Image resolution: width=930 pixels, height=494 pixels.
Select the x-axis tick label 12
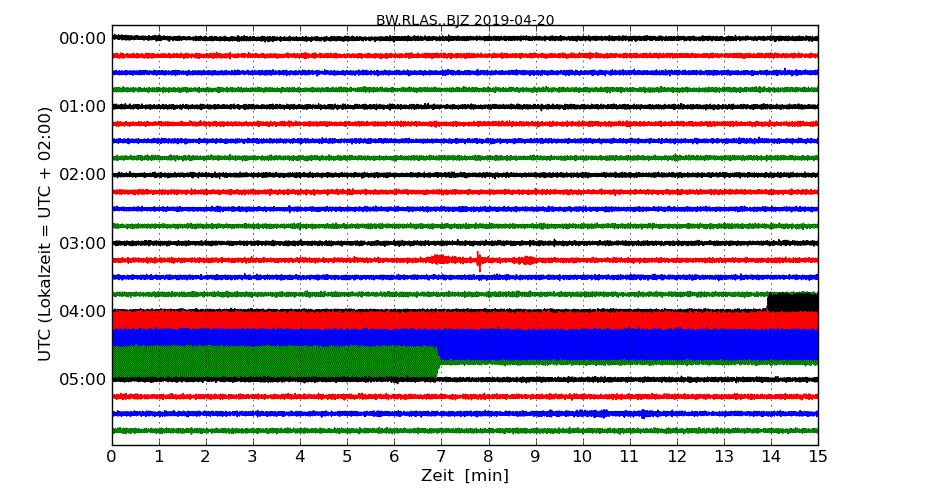pyautogui.click(x=677, y=457)
